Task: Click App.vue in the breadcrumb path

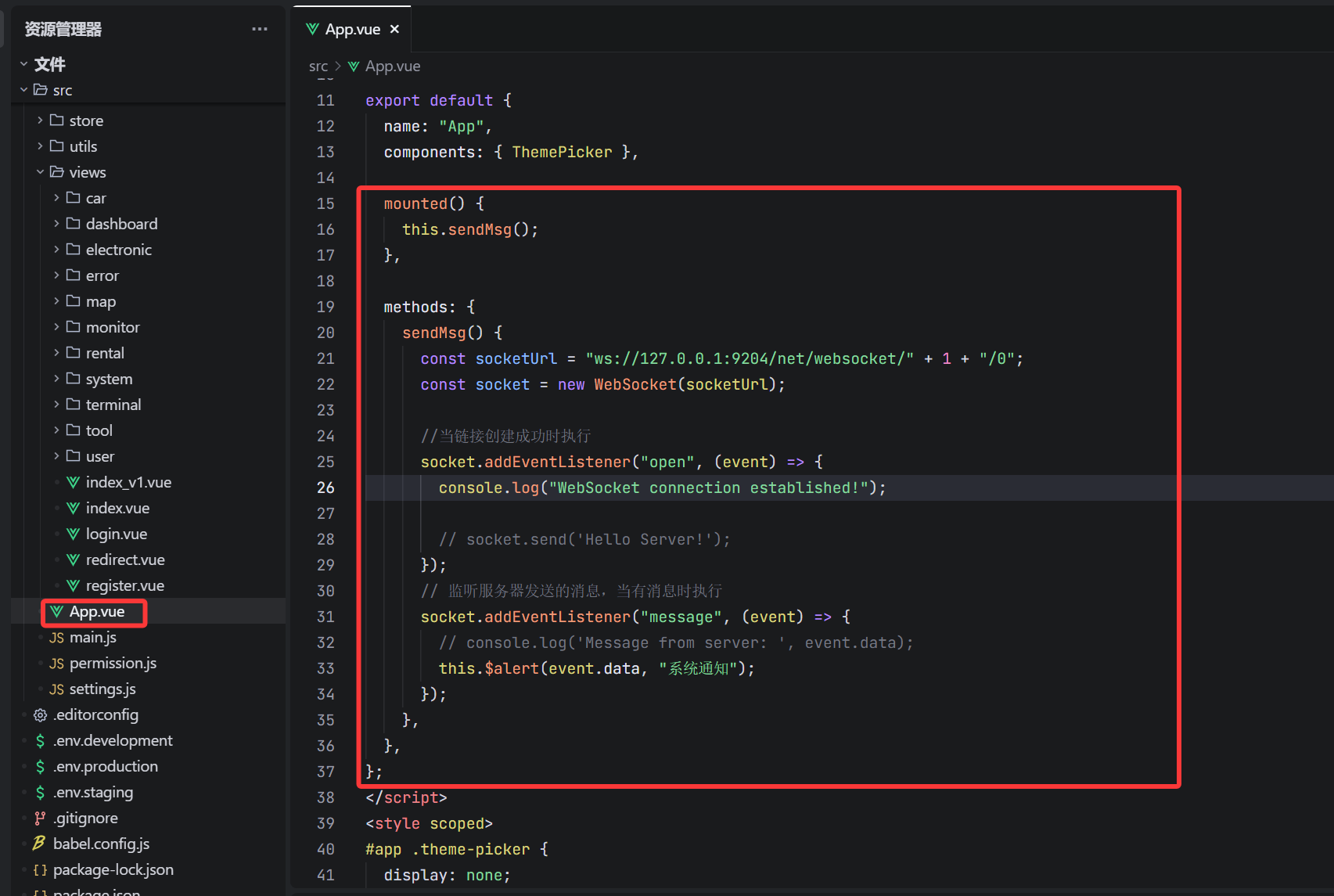Action: [392, 67]
